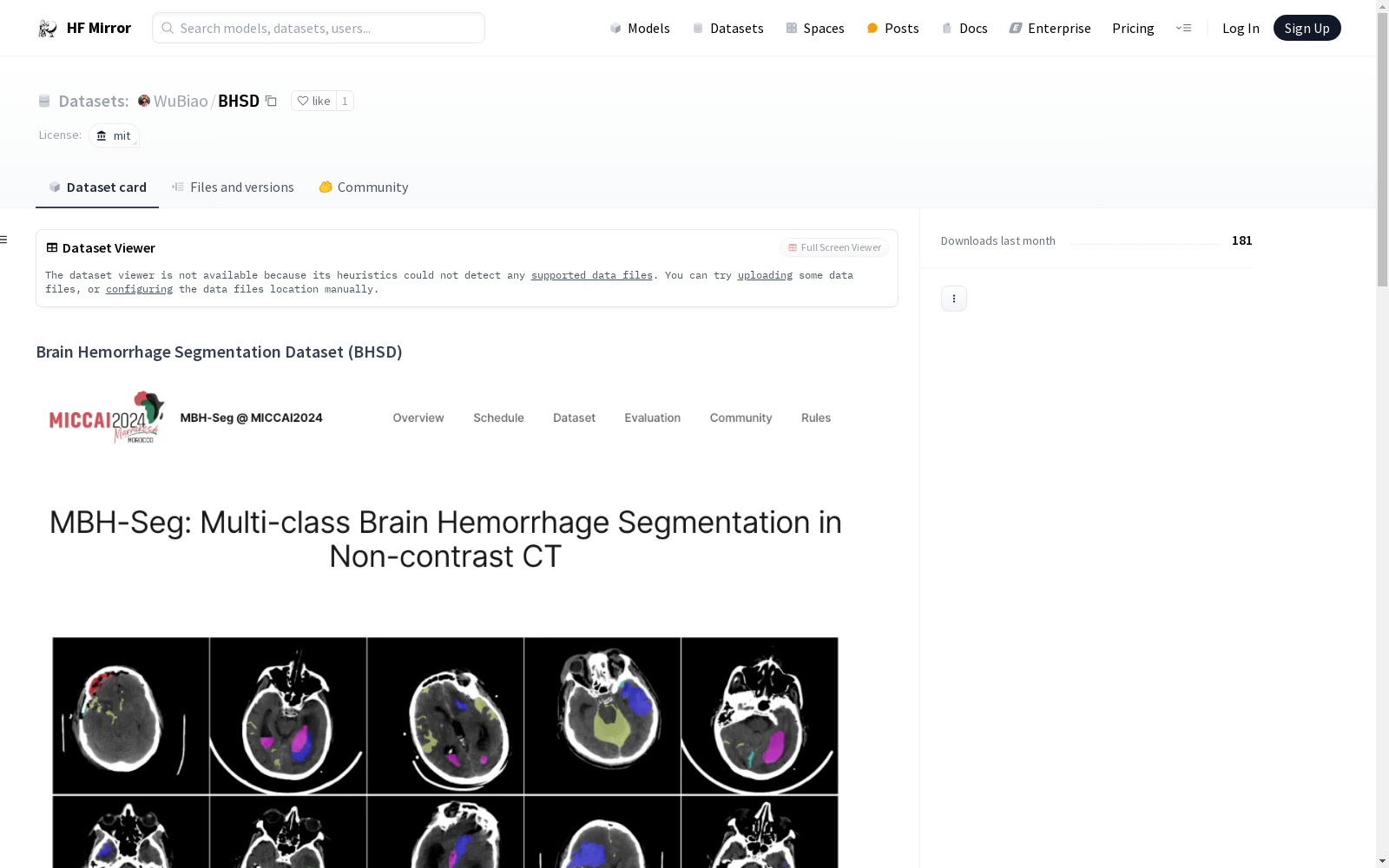The height and width of the screenshot is (868, 1389).
Task: Copy the dataset name with the copy icon
Action: pos(271,101)
